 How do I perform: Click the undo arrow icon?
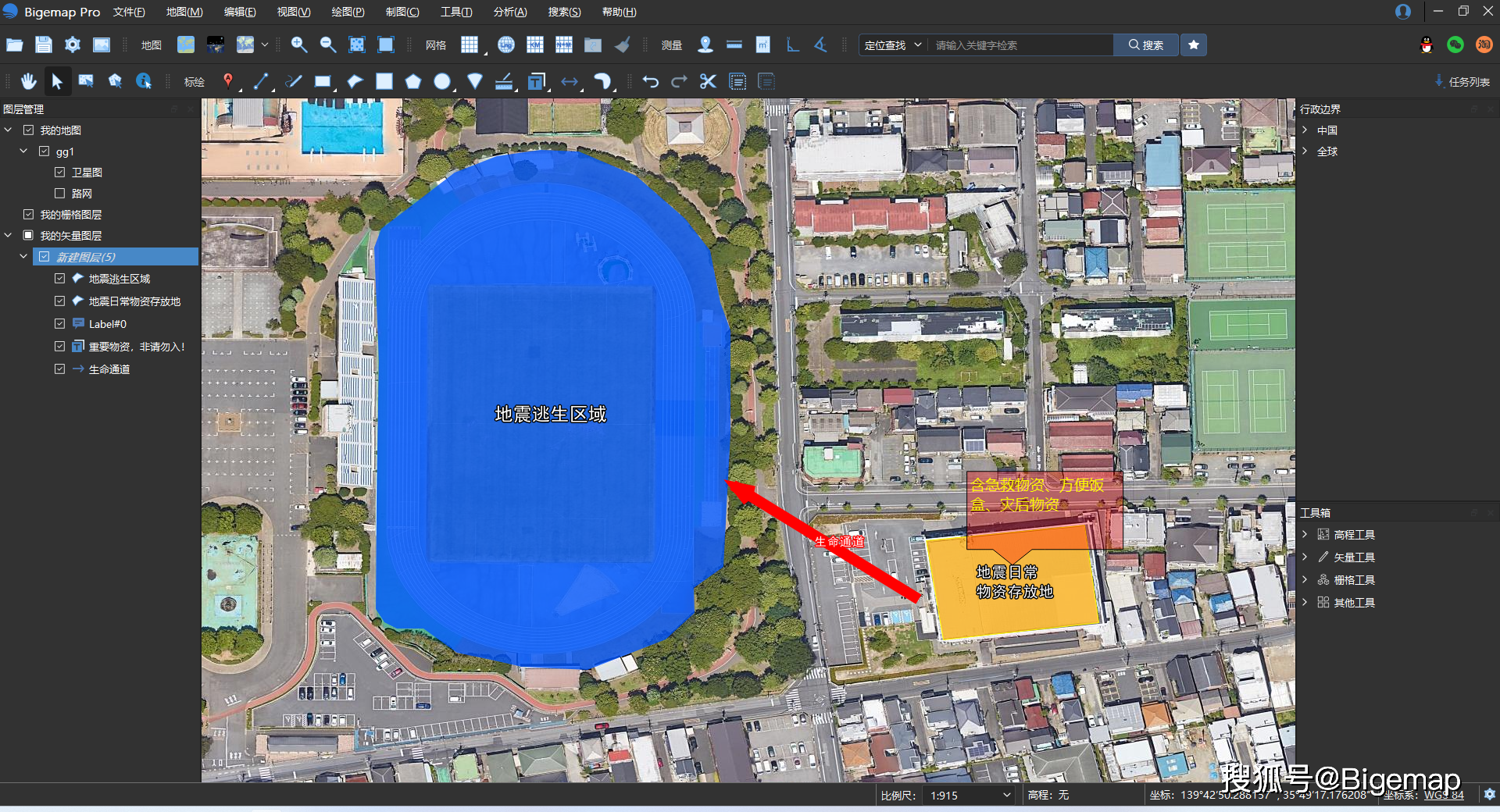650,81
